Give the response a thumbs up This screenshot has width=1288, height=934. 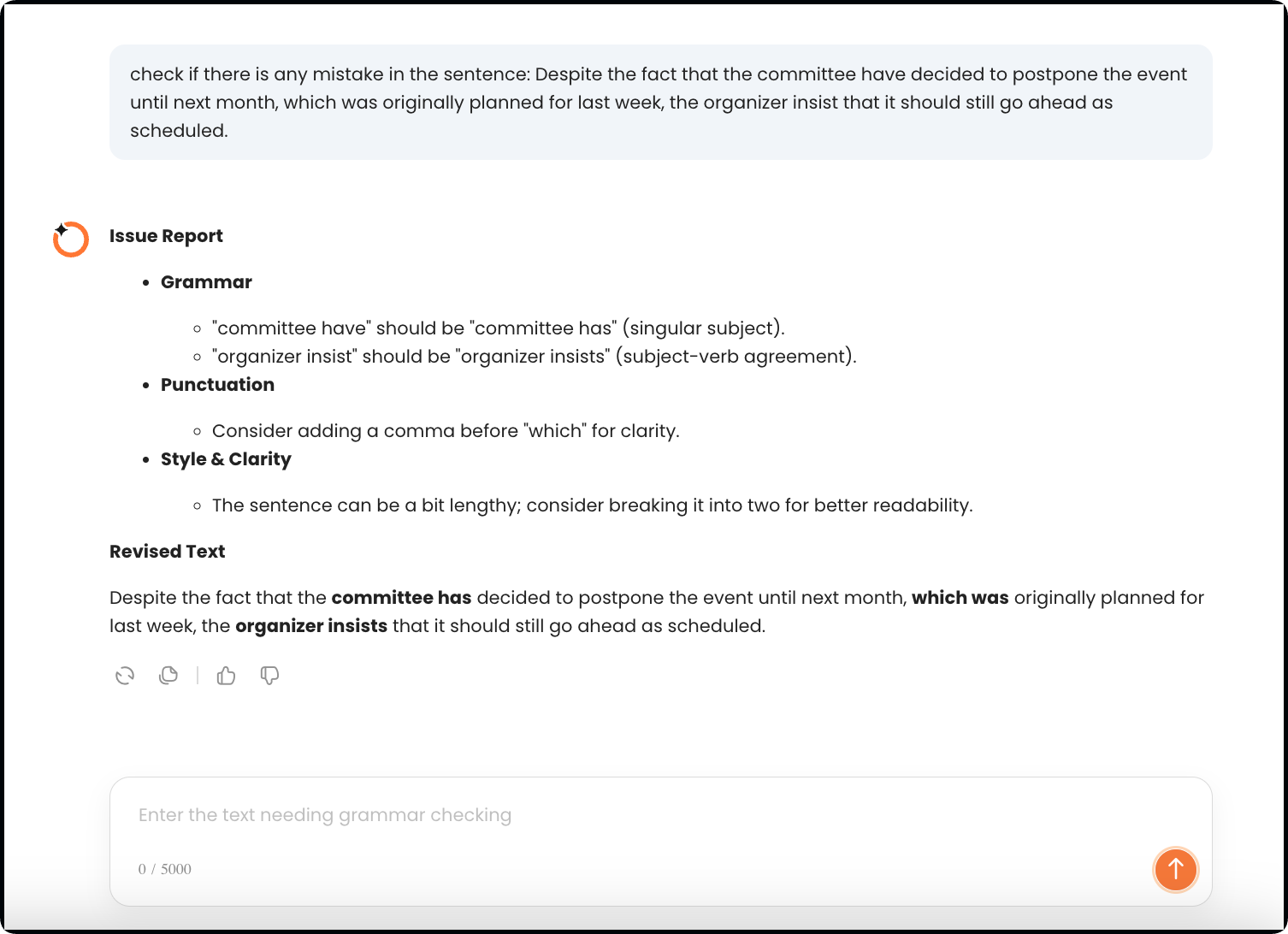tap(226, 676)
